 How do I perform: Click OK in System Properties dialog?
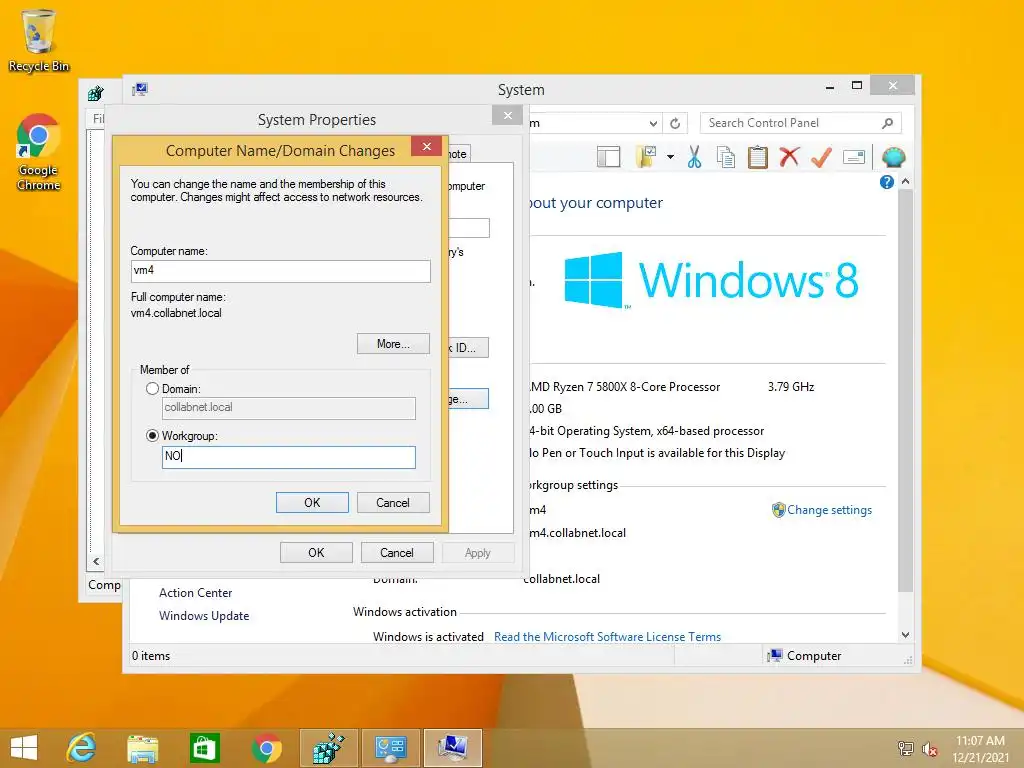(x=316, y=552)
